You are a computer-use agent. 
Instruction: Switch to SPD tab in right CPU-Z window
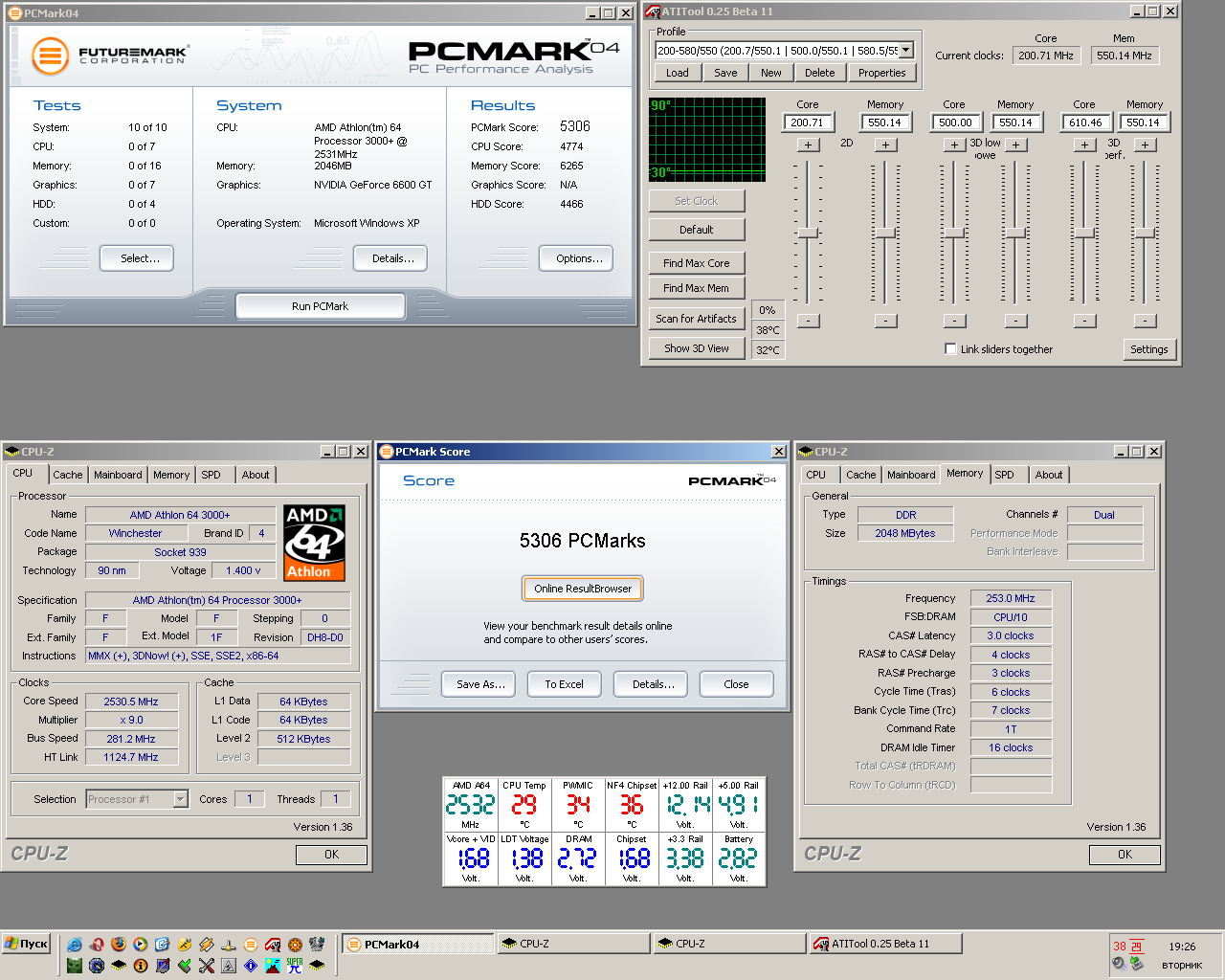click(1004, 475)
